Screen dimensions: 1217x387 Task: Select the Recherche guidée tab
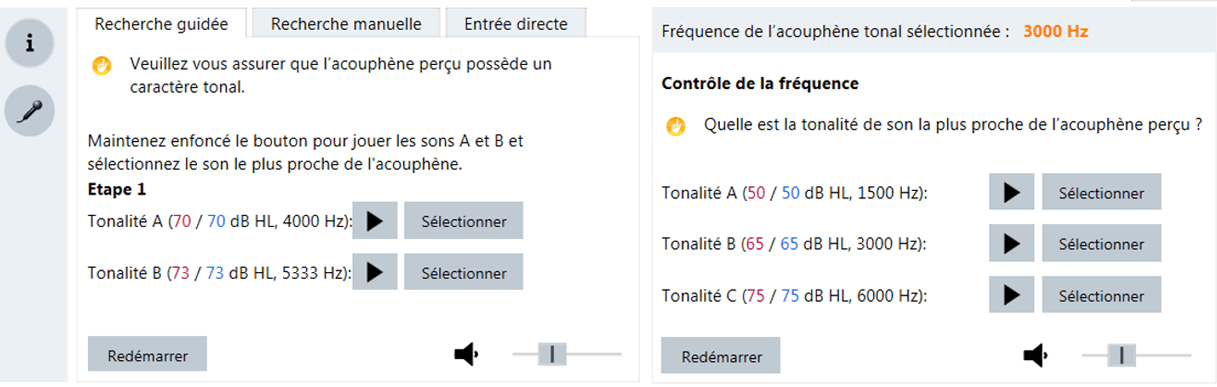point(161,22)
